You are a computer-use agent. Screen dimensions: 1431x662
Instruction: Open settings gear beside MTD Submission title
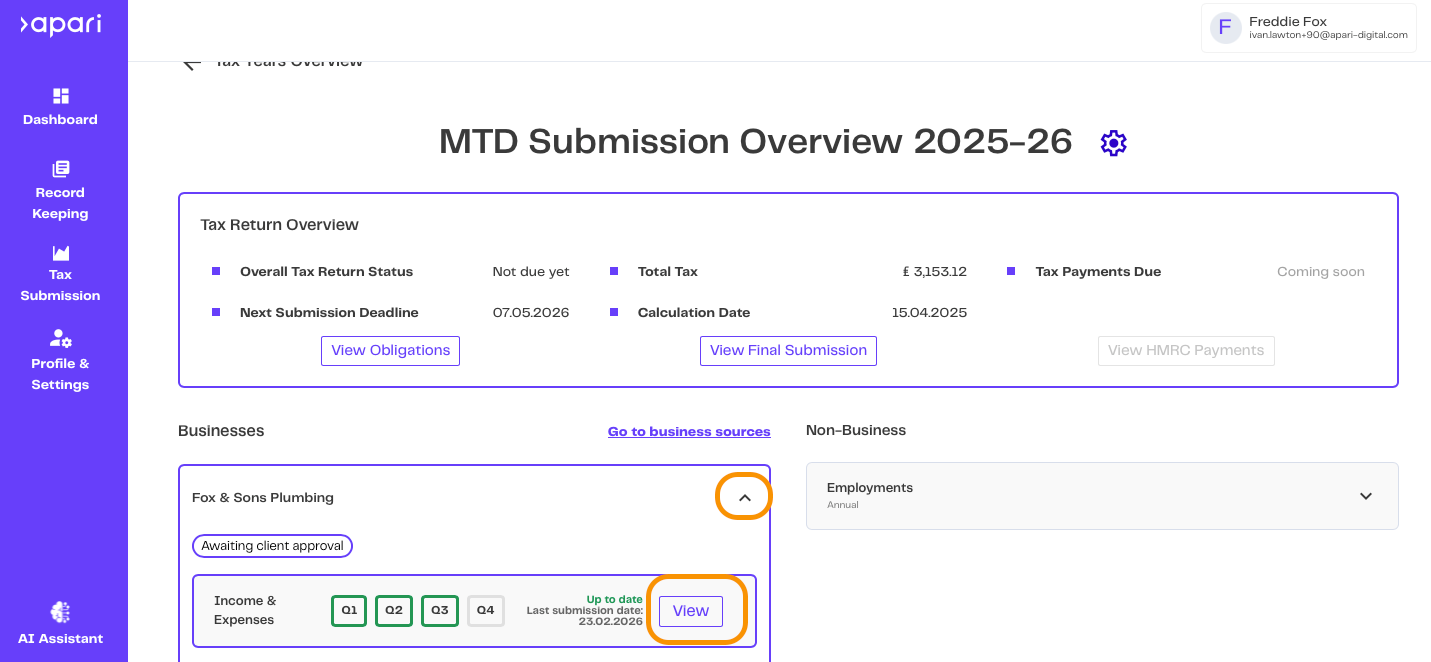[1113, 143]
